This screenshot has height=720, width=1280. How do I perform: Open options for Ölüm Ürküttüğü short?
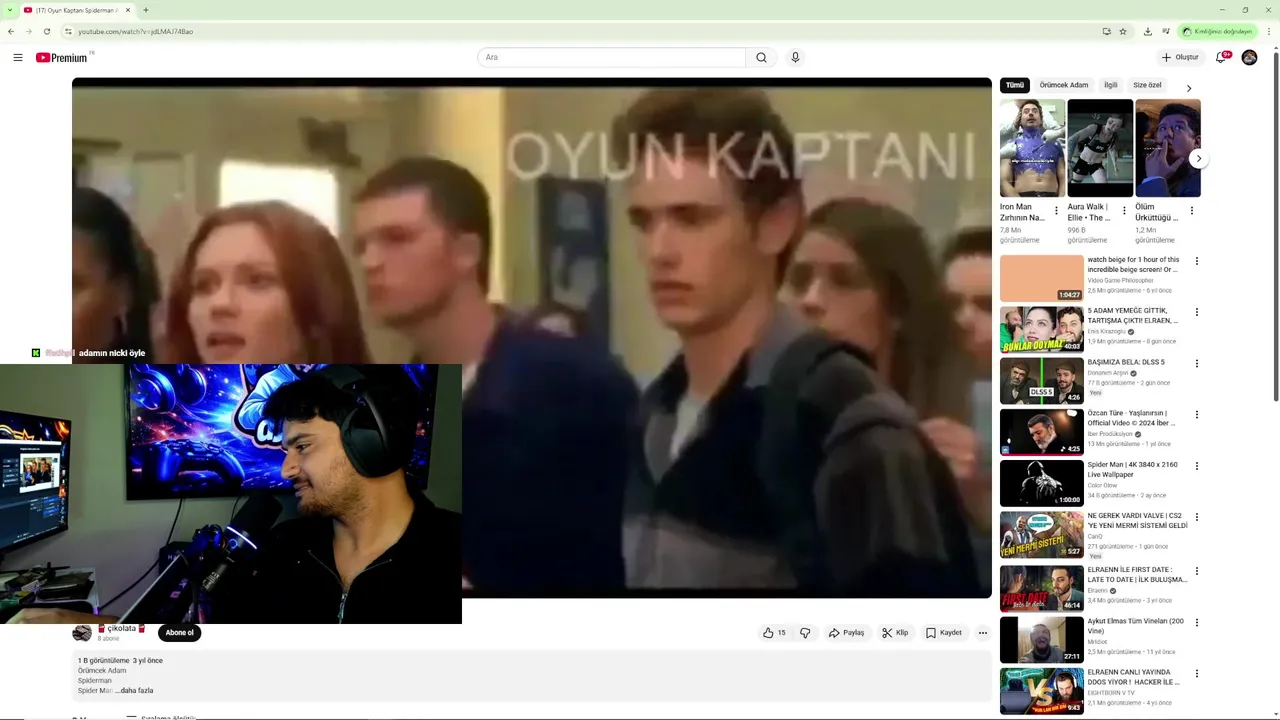click(1192, 211)
